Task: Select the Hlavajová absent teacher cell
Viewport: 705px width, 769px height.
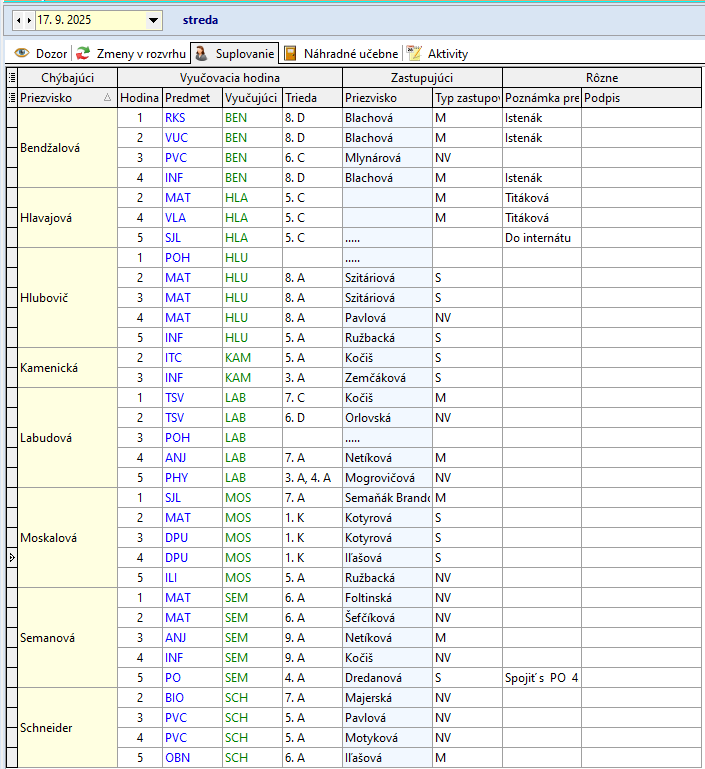Action: [x=67, y=218]
